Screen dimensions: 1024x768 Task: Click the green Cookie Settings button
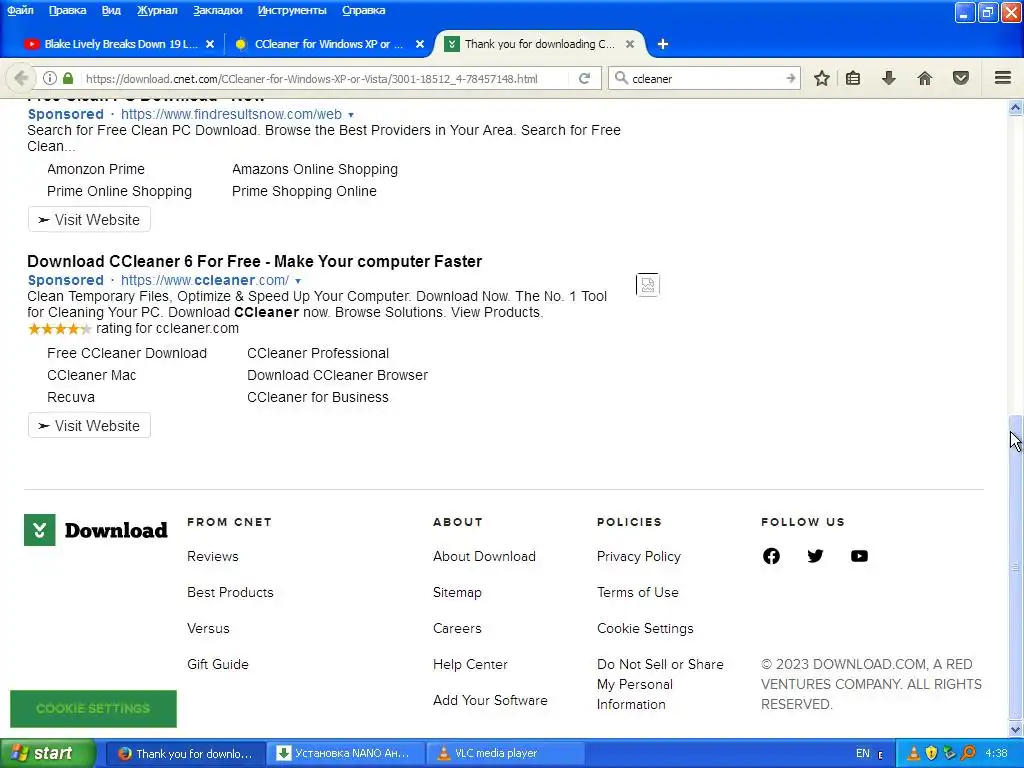point(93,709)
